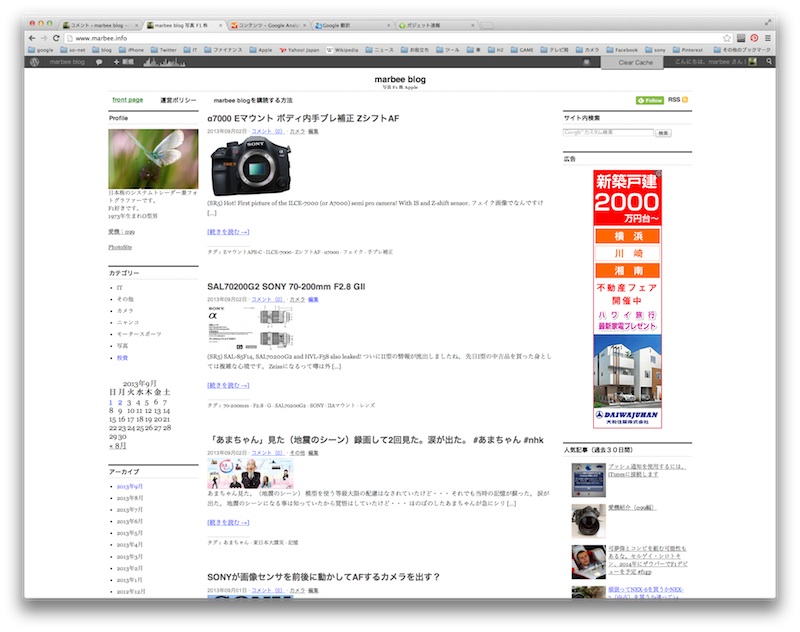
Task: Open the Pinterest bookmark
Action: pyautogui.click(x=688, y=48)
